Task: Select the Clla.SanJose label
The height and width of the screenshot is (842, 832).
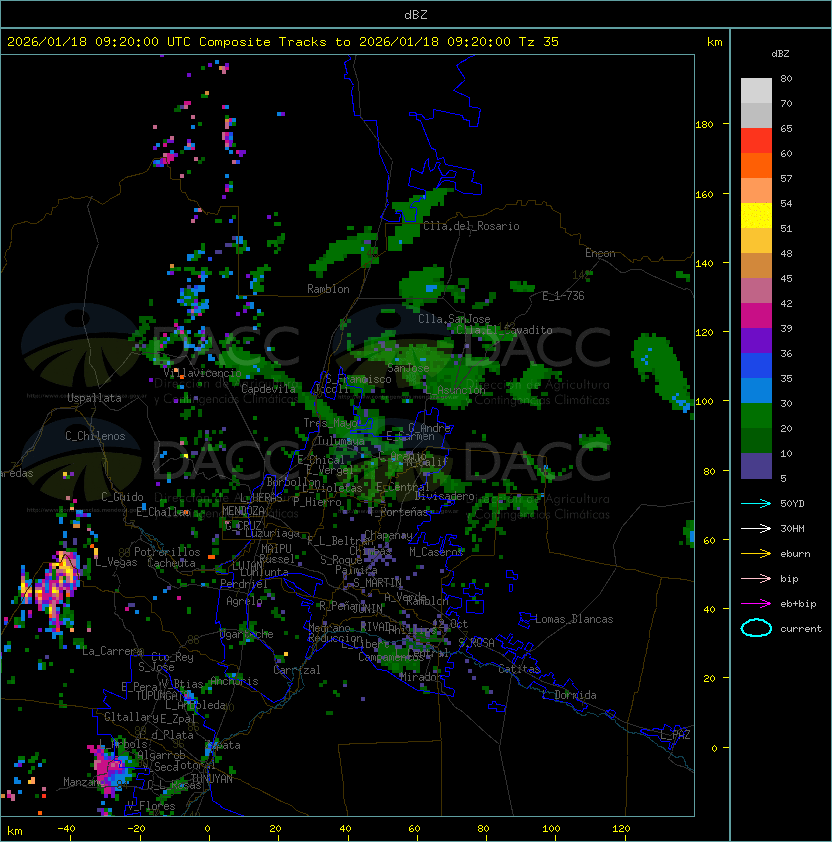Action: coord(454,319)
